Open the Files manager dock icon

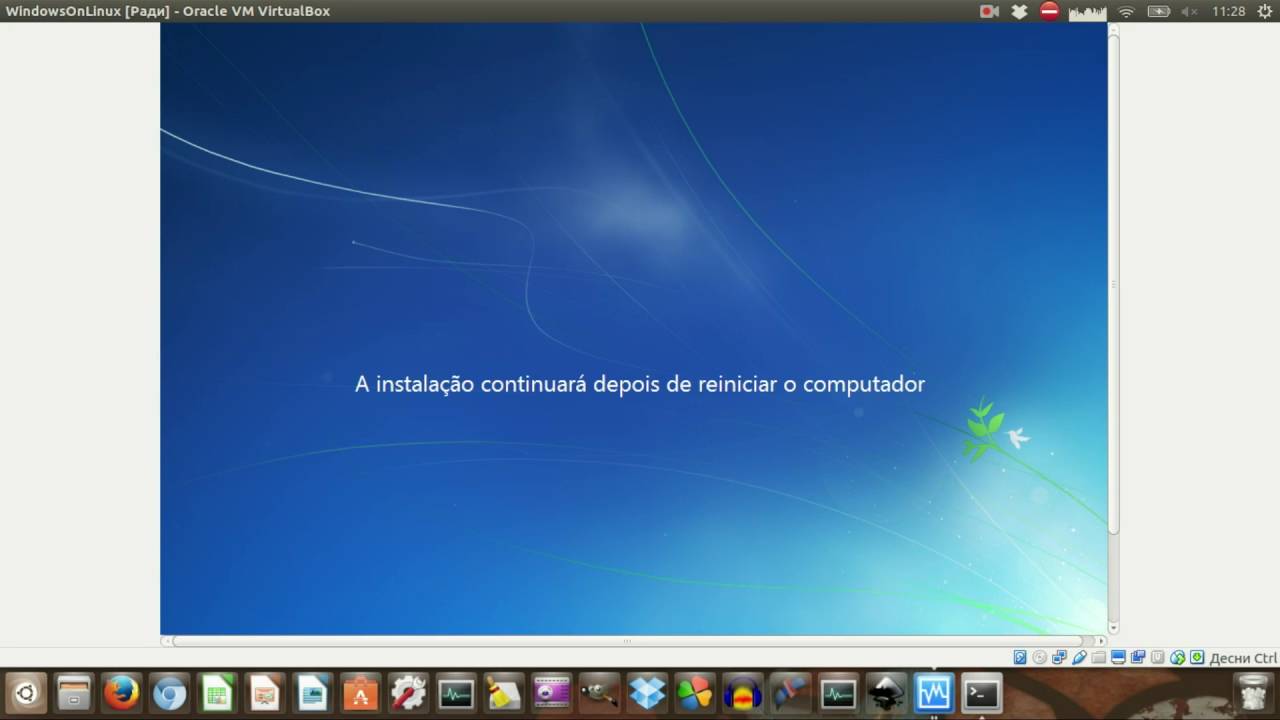coord(74,692)
